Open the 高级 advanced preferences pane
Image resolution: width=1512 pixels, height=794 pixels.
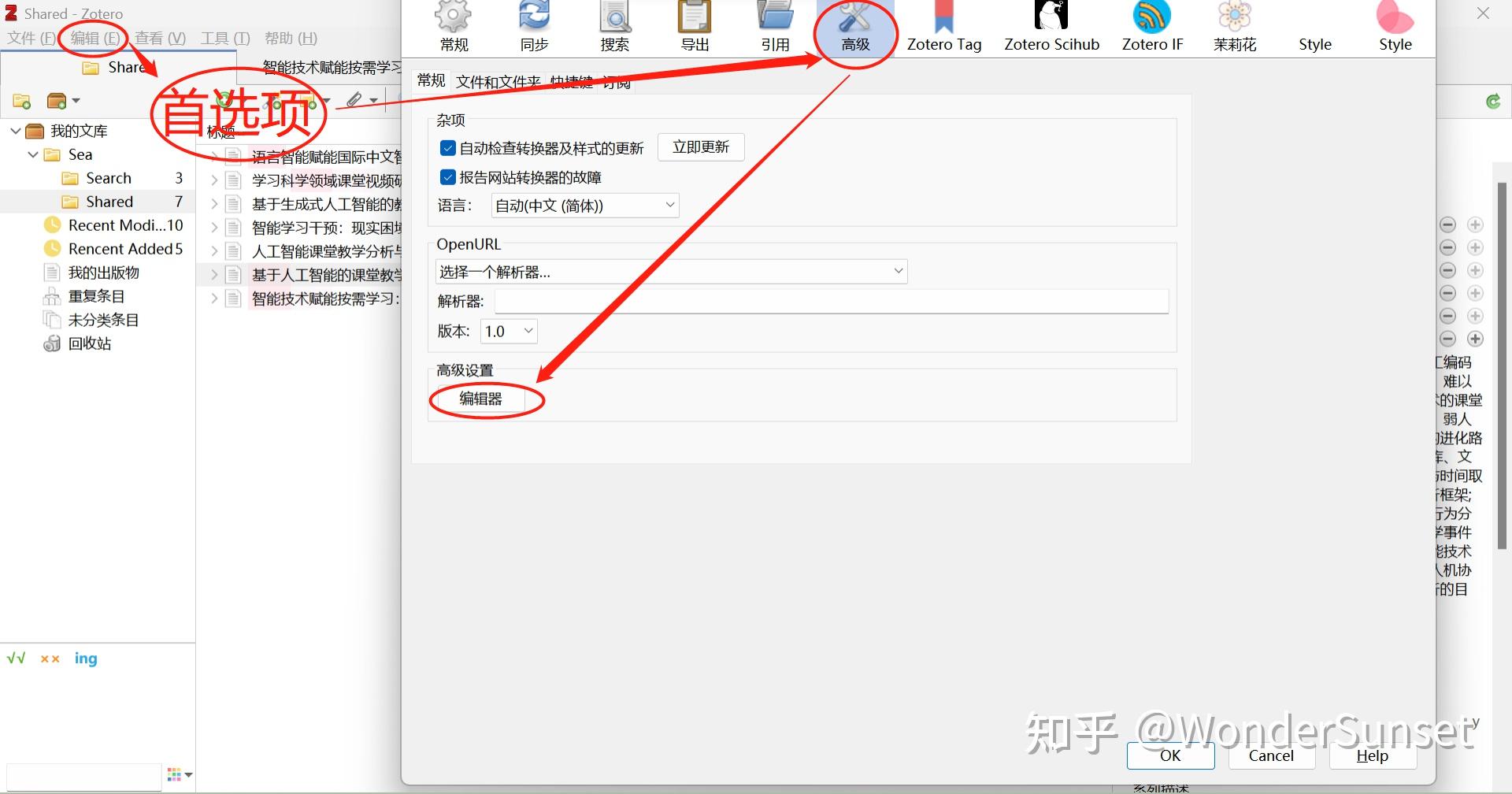tap(855, 27)
